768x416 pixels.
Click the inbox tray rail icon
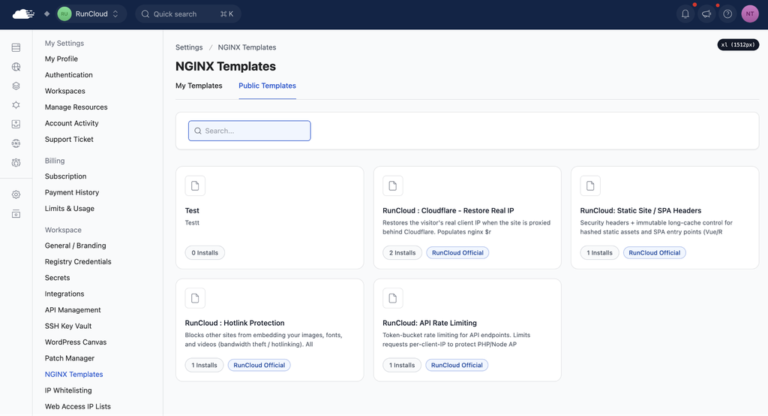pyautogui.click(x=16, y=124)
